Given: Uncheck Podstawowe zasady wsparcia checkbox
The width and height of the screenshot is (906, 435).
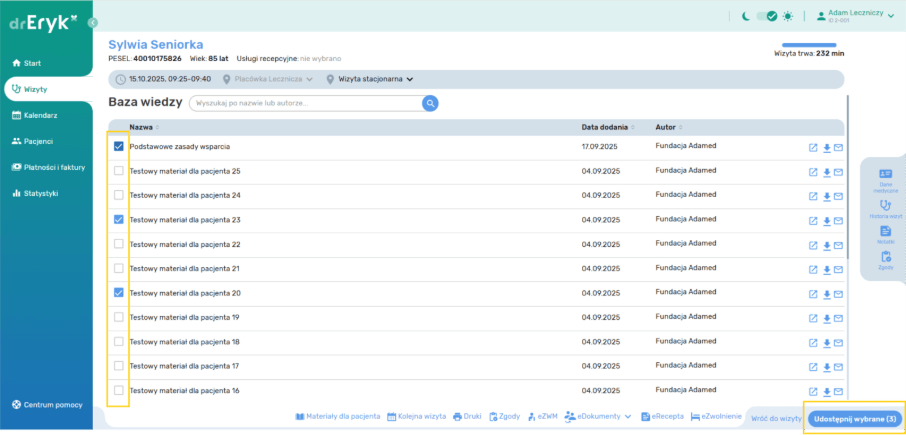Looking at the screenshot, I should click(x=119, y=146).
